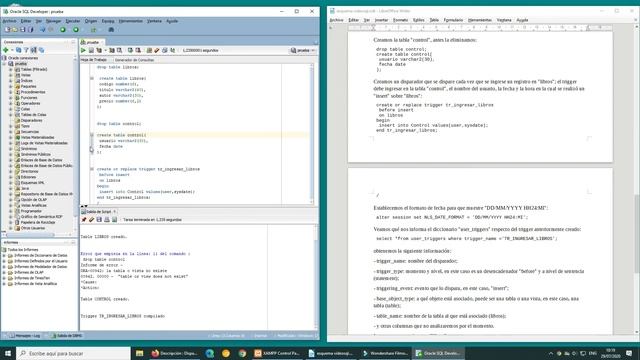Click the save icon in script output toolbar
The image size is (640, 360).
click(99, 220)
